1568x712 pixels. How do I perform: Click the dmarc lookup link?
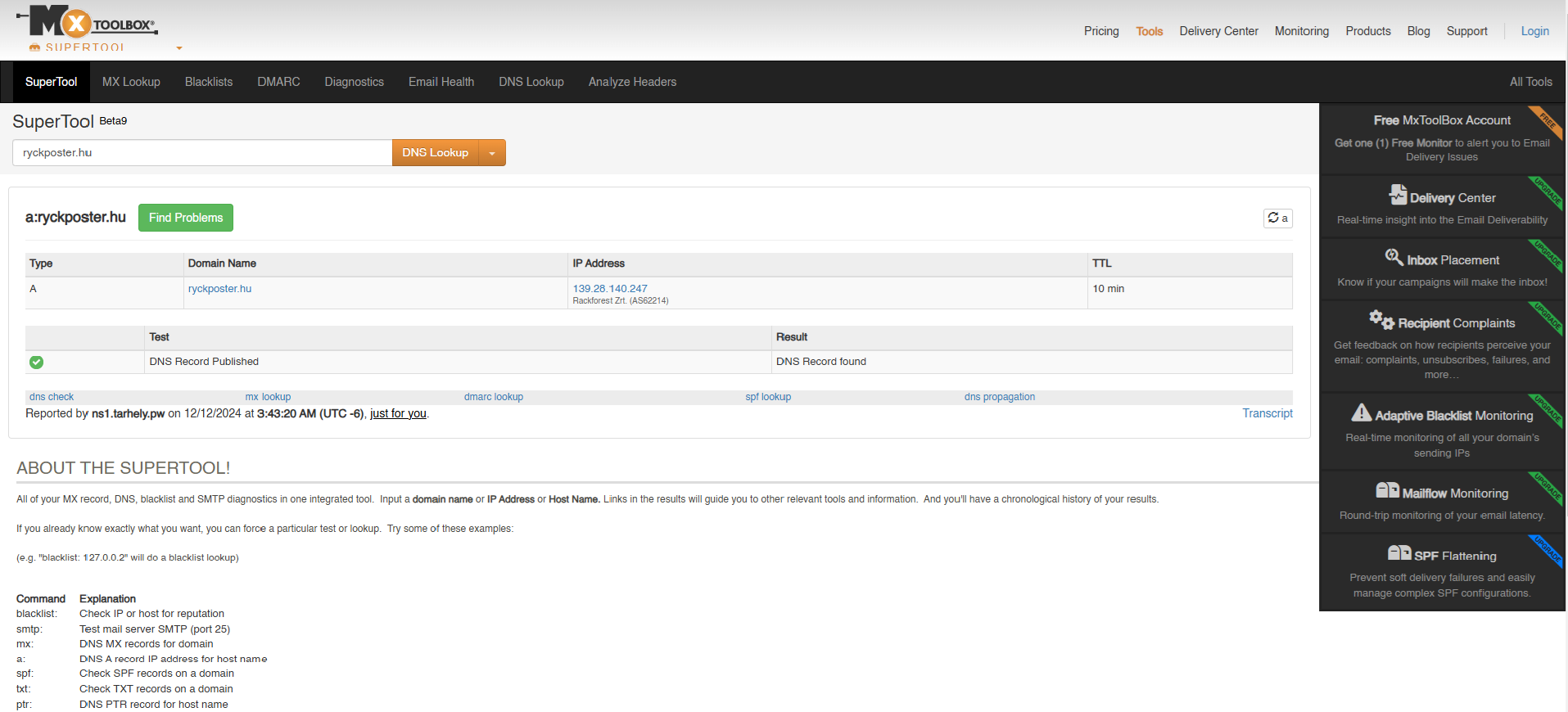[x=493, y=397]
